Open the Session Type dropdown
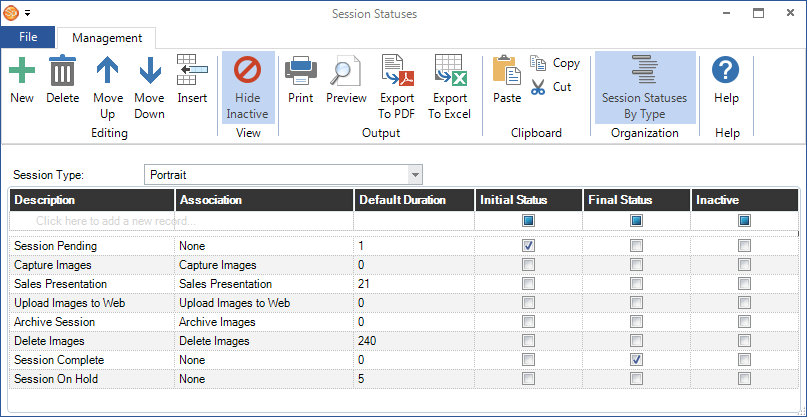The height and width of the screenshot is (417, 807). click(415, 175)
